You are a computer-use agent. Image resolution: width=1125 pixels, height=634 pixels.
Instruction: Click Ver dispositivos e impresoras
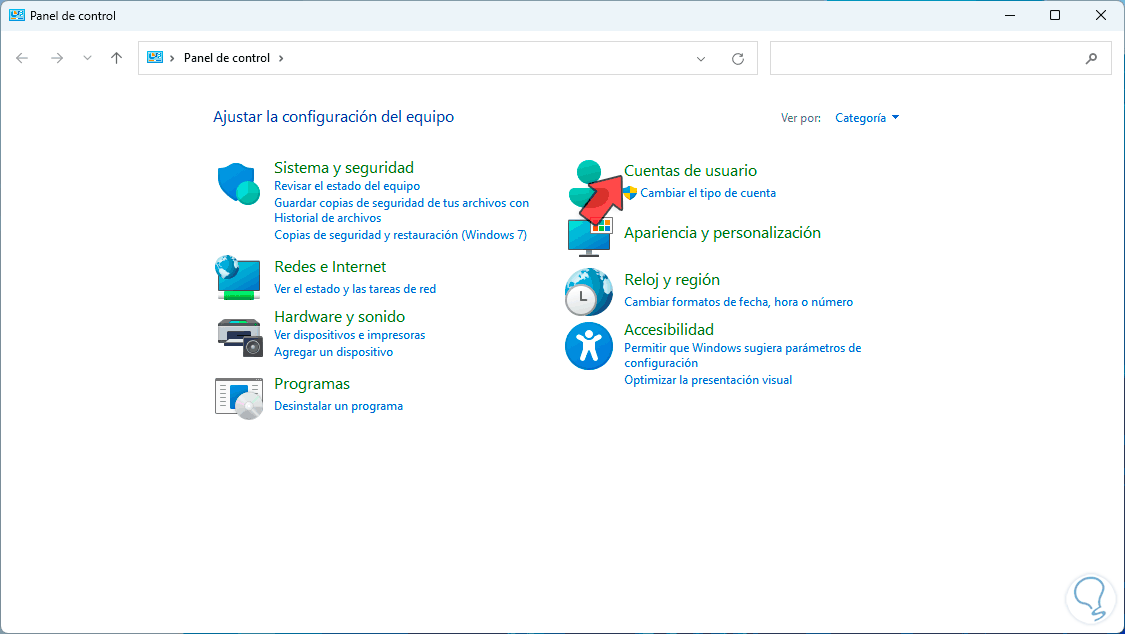tap(349, 335)
